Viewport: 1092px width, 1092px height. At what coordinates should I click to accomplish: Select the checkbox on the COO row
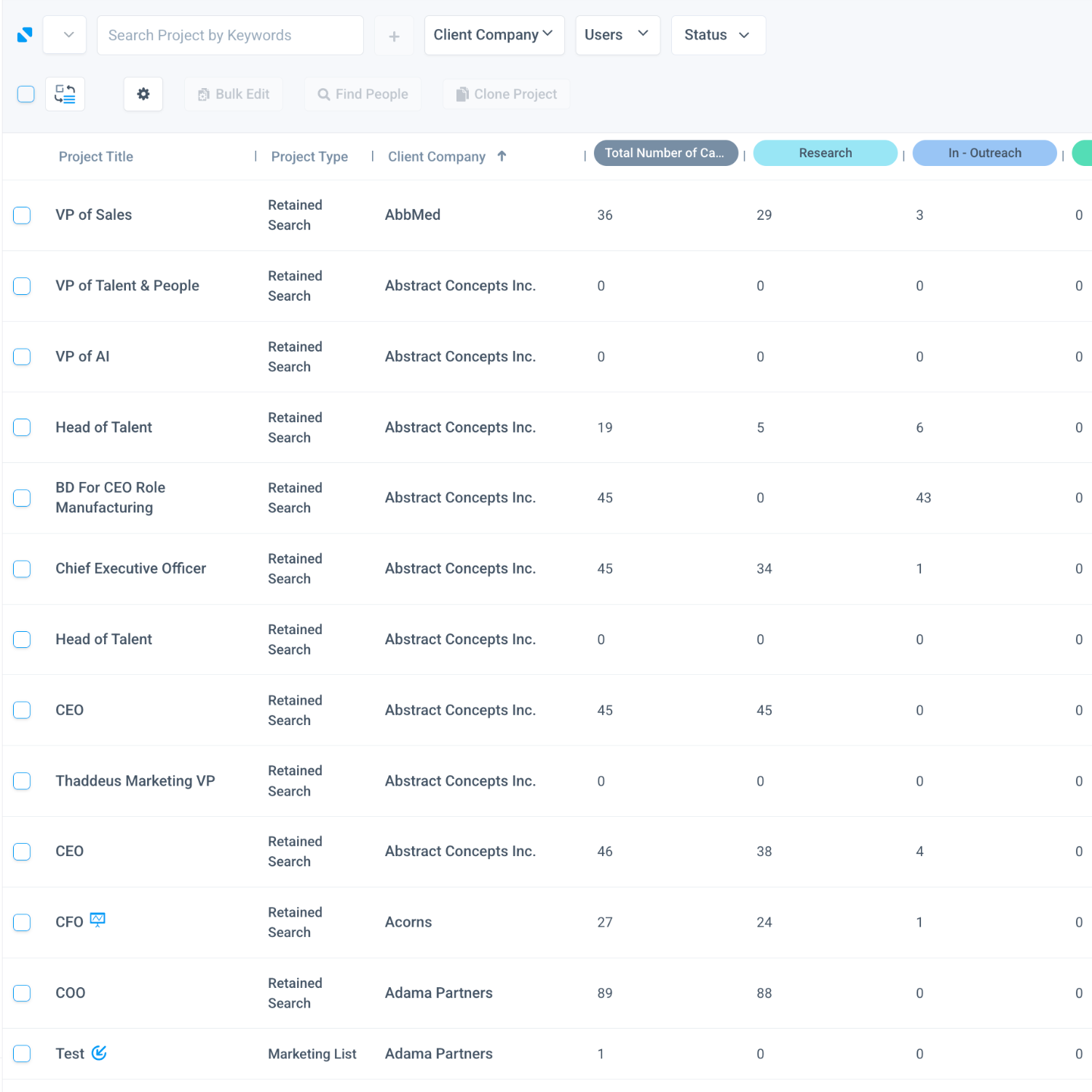pos(22,993)
